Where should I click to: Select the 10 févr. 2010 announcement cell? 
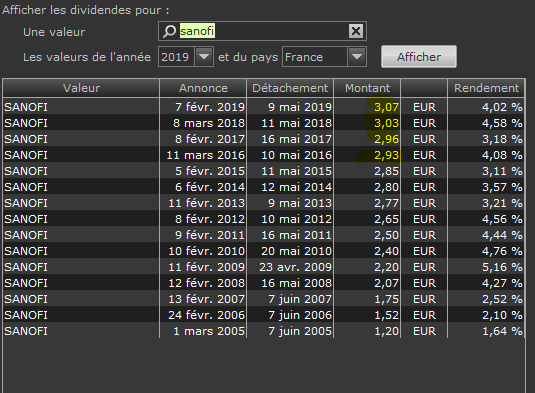[203, 251]
